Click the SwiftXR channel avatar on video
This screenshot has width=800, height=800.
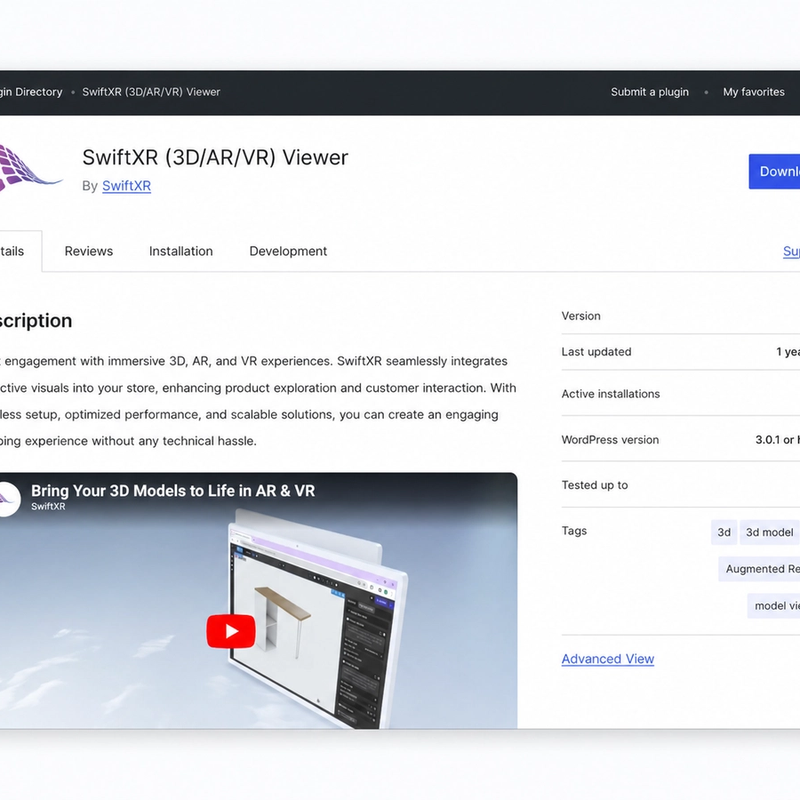(9, 498)
